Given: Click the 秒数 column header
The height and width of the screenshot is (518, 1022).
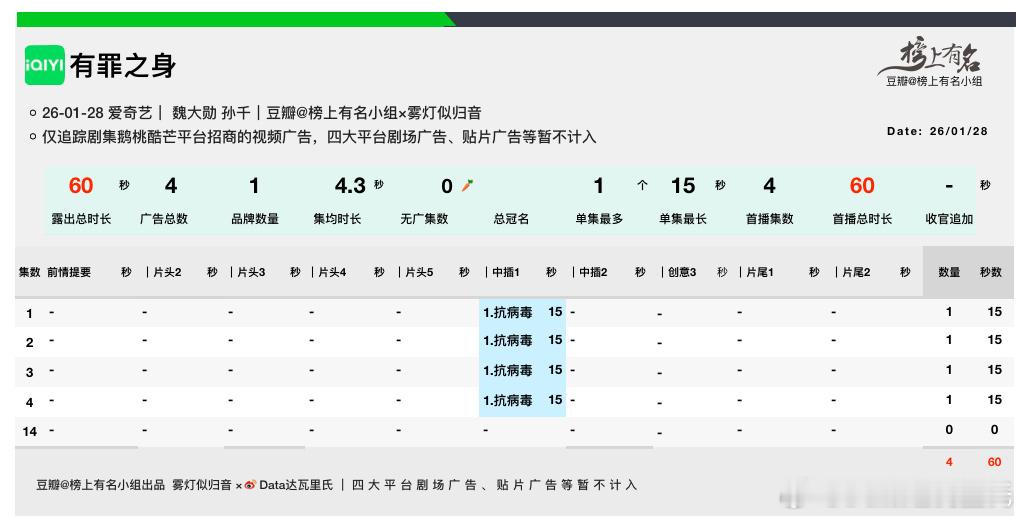Looking at the screenshot, I should (x=991, y=272).
